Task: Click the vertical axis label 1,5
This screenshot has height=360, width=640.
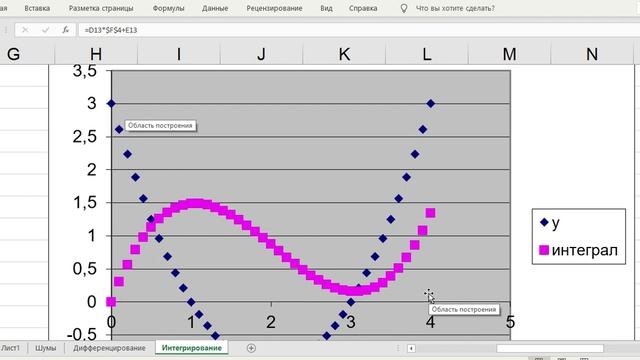Action: tap(84, 202)
